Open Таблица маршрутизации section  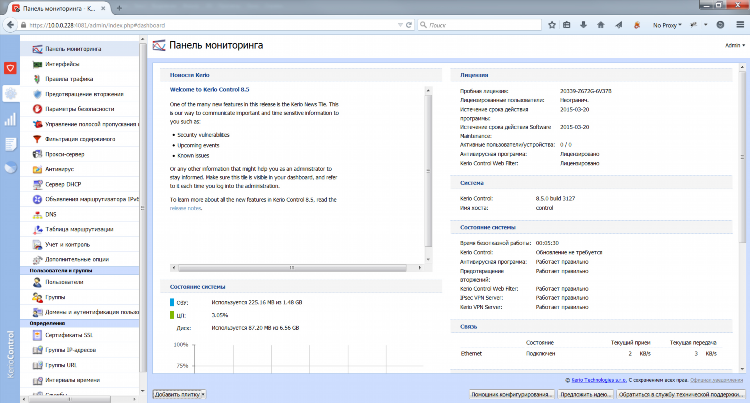point(79,229)
